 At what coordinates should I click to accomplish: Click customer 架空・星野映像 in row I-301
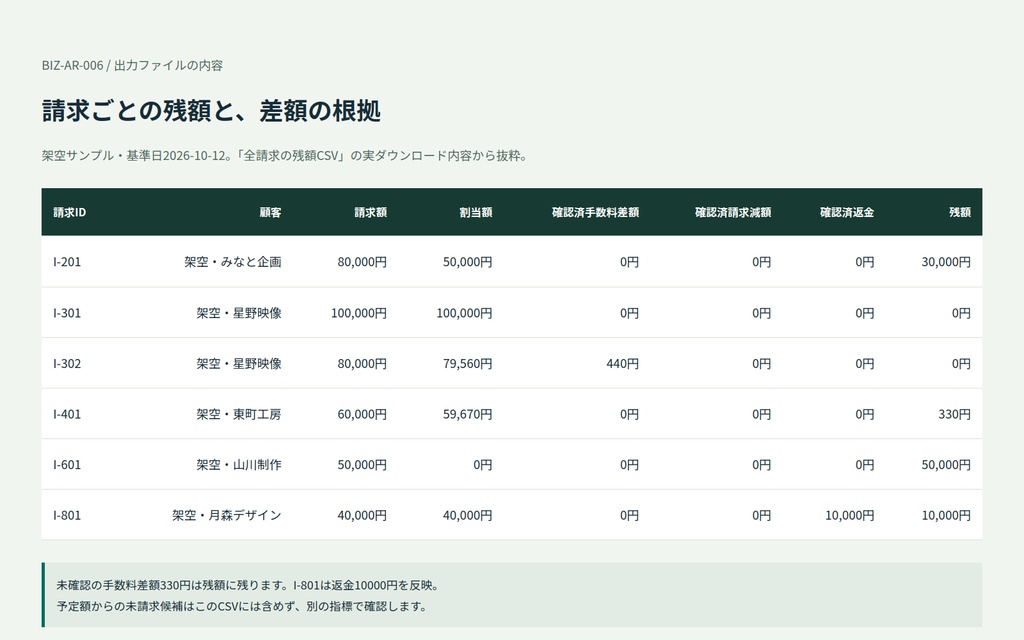239,313
